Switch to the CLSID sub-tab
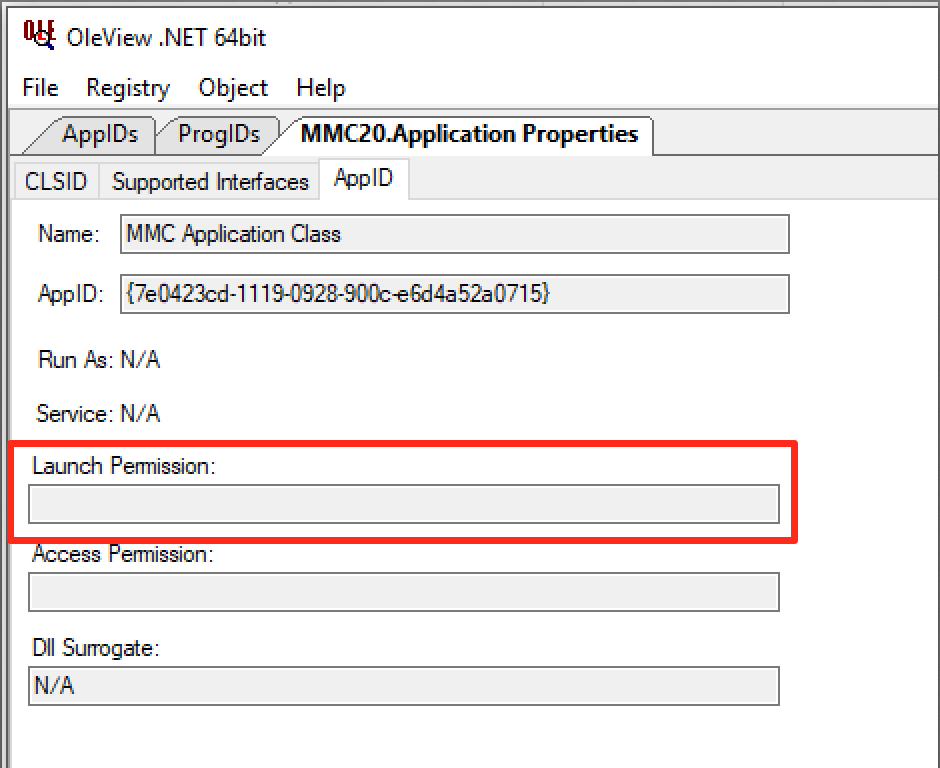 [56, 181]
